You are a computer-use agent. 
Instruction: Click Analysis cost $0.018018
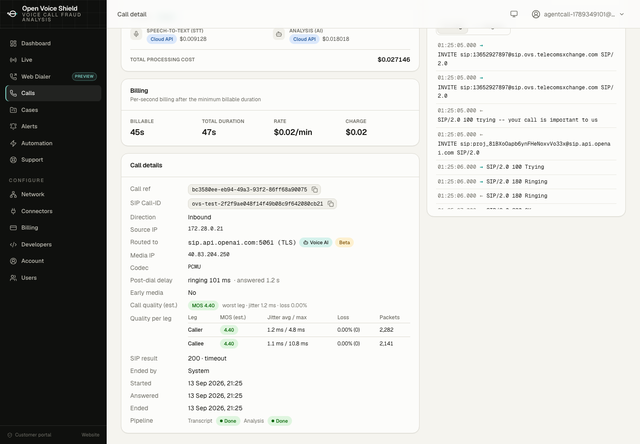point(336,39)
